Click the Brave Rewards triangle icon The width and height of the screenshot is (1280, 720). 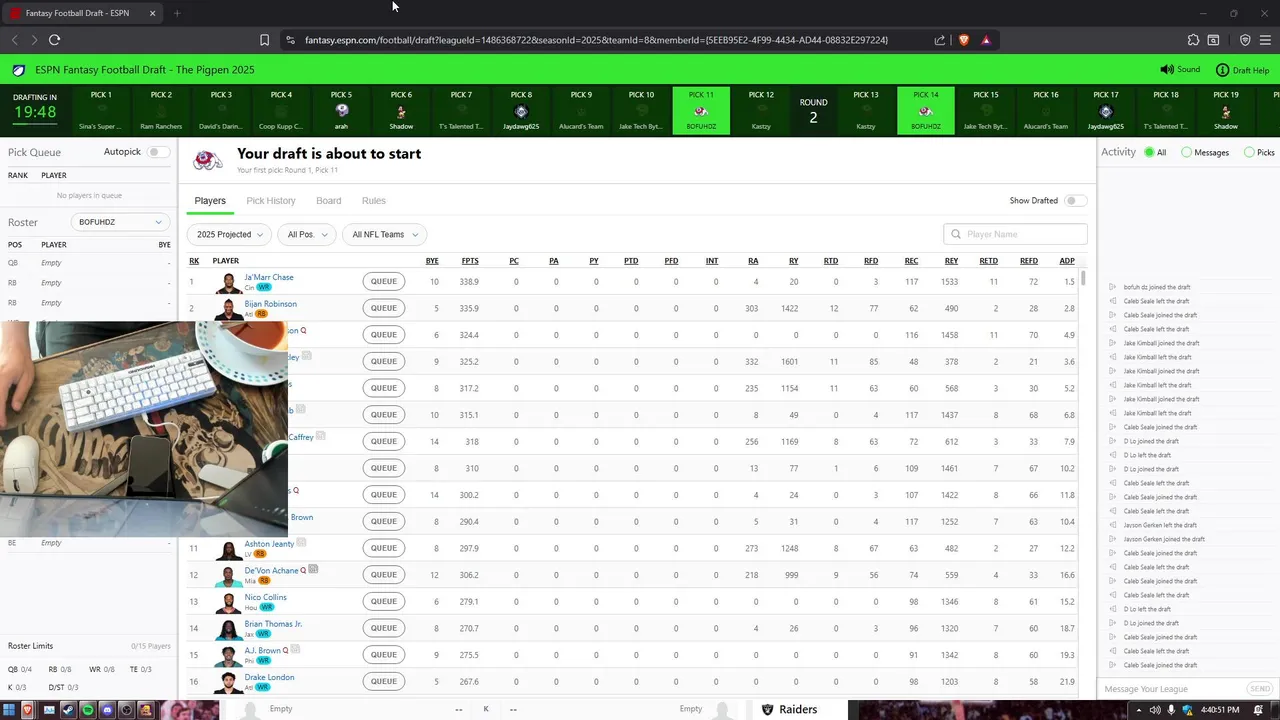pyautogui.click(x=986, y=40)
